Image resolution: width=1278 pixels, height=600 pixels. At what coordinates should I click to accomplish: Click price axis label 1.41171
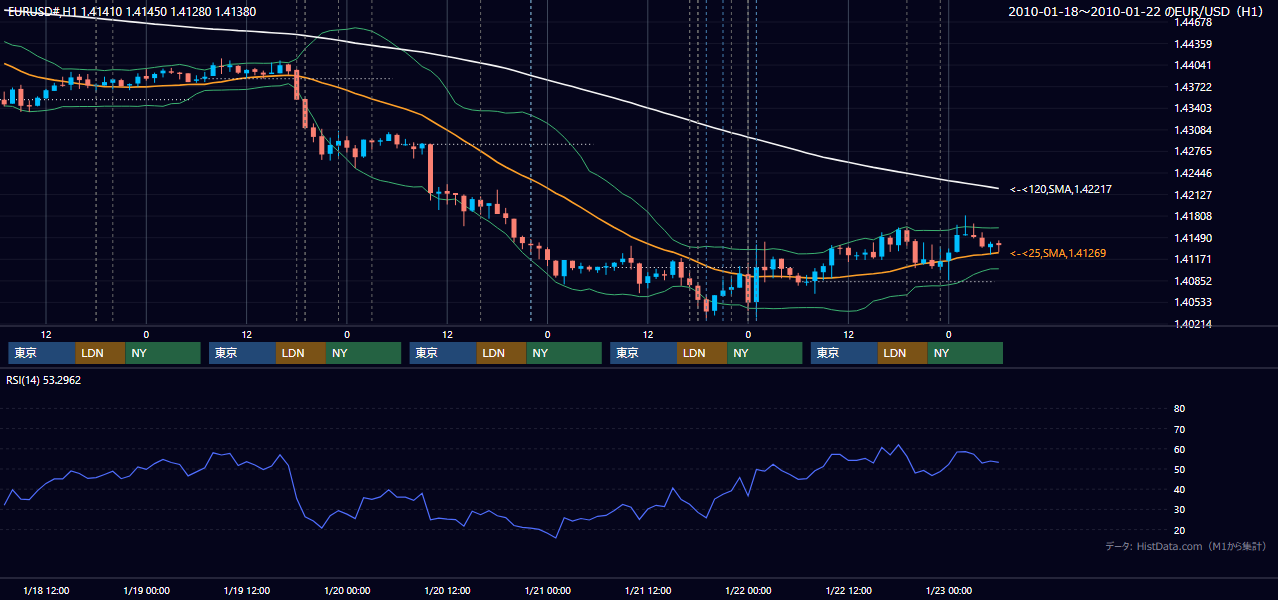pos(1192,259)
